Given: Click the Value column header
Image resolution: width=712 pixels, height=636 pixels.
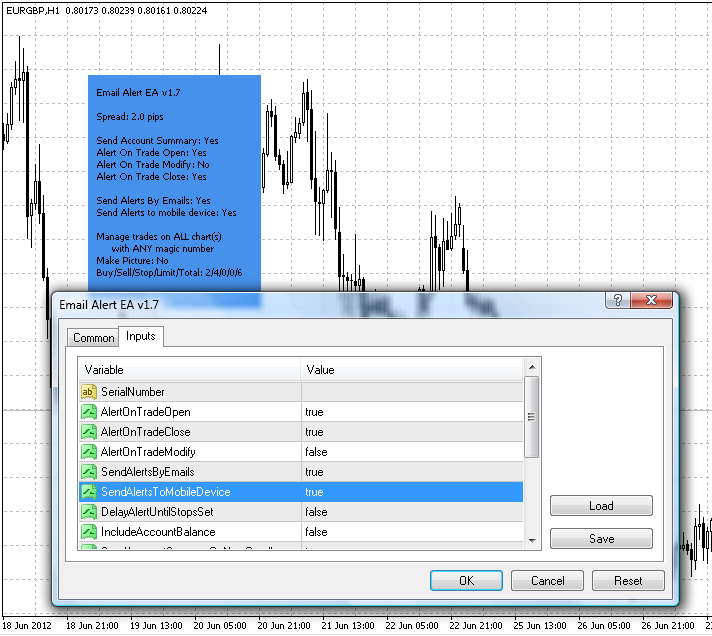Looking at the screenshot, I should pyautogui.click(x=412, y=370).
